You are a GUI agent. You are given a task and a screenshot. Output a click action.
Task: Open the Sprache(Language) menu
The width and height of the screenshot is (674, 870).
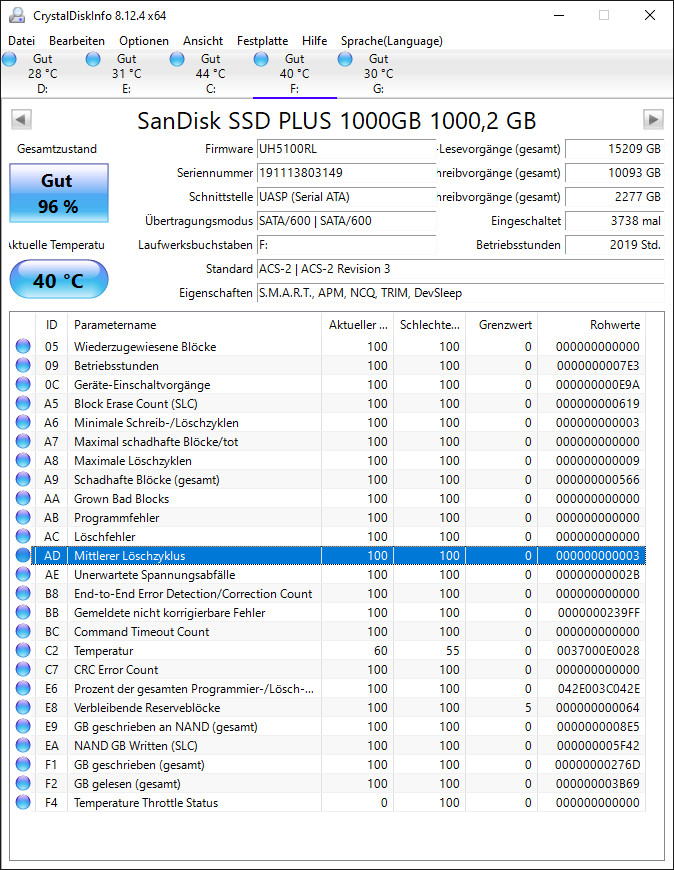point(392,41)
